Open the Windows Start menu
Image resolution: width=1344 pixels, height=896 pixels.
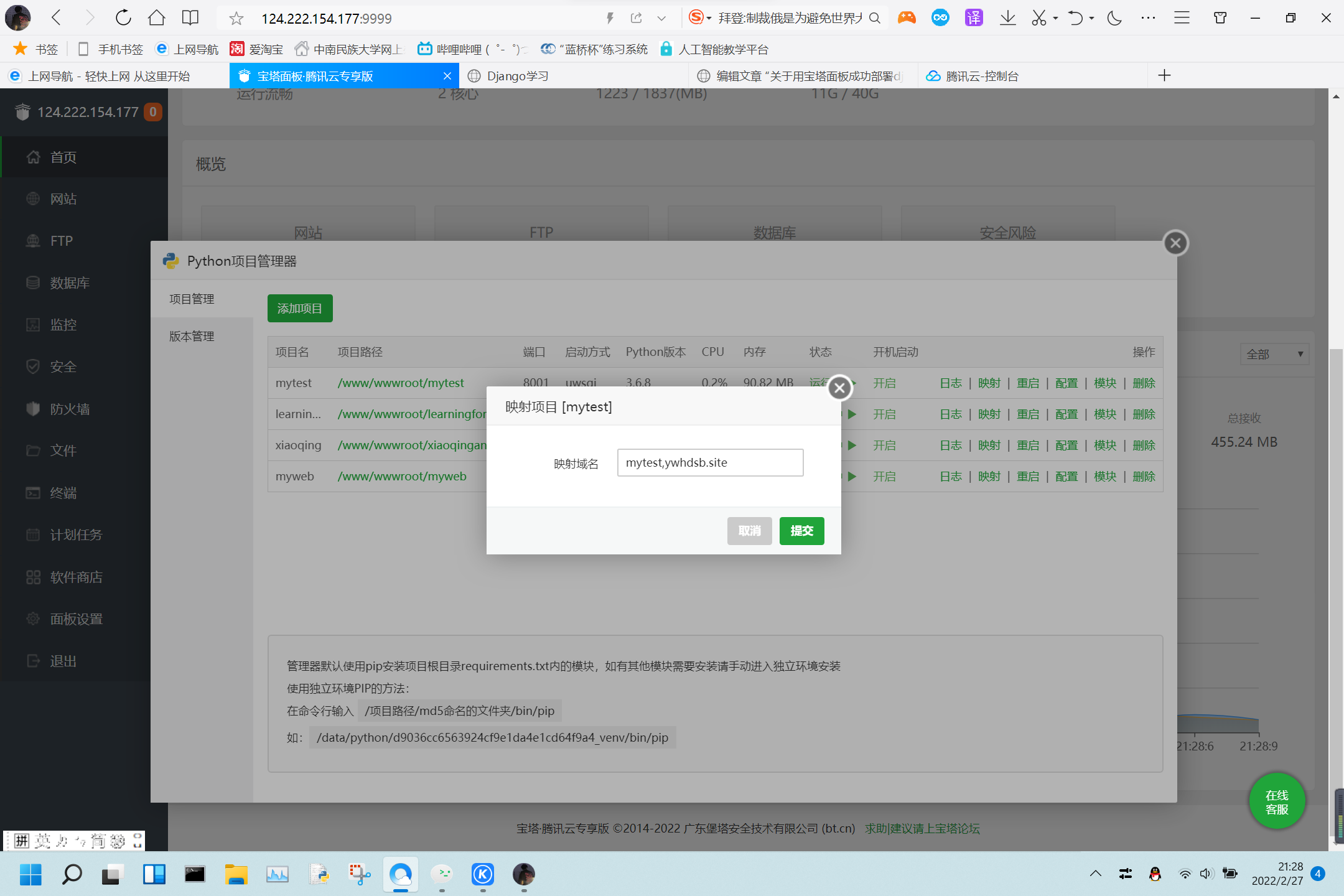[30, 874]
